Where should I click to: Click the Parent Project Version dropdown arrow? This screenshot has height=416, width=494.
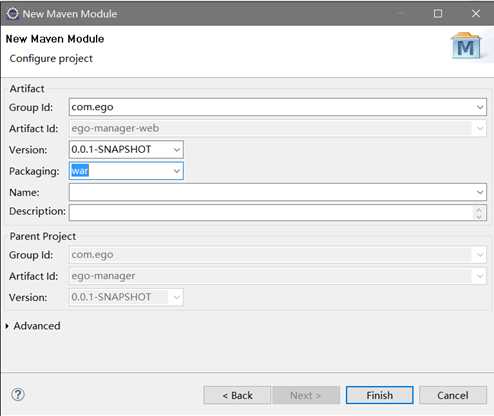(177, 297)
